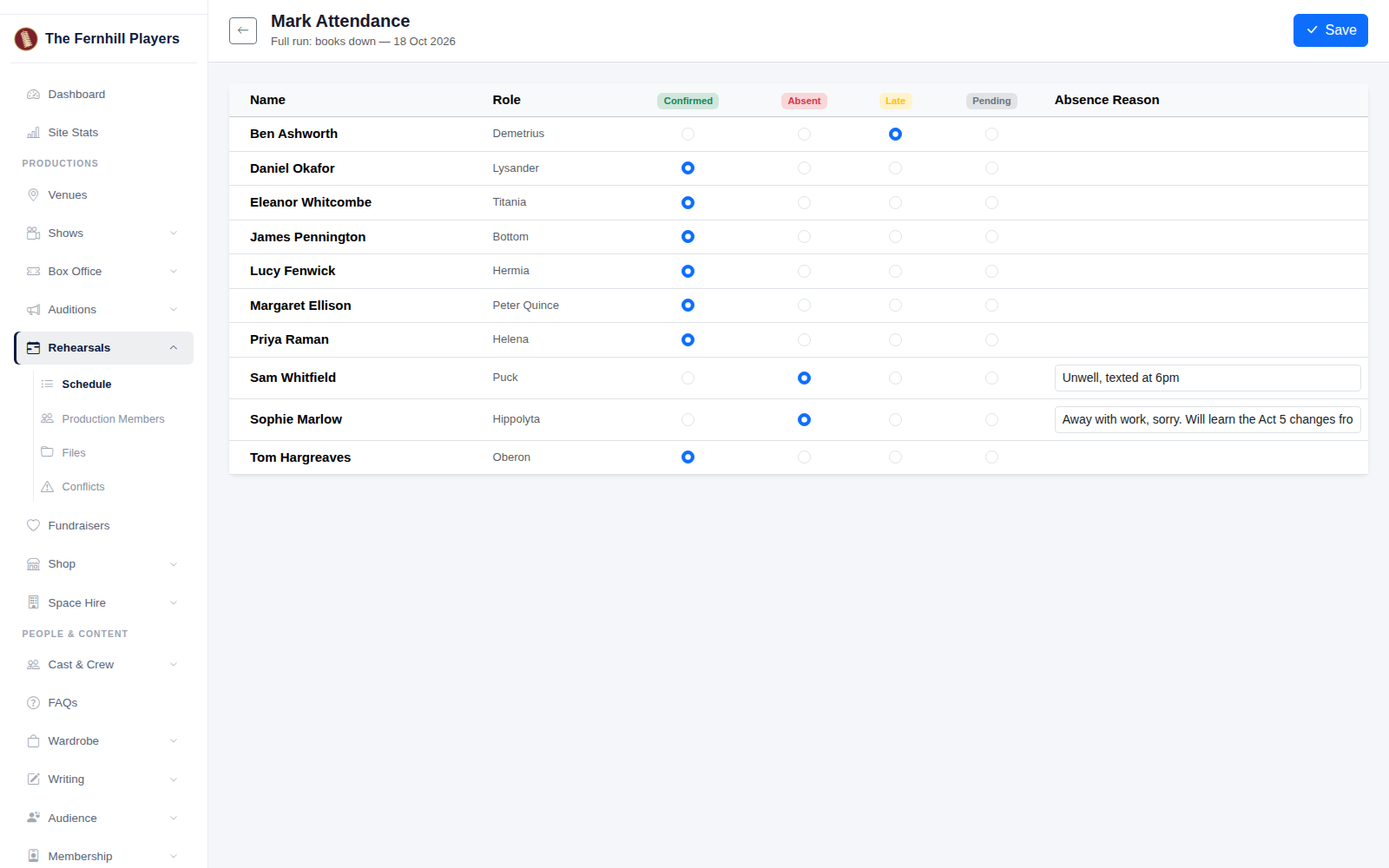Screen dimensions: 1389x868
Task: Open Production Members submenu item
Action: point(114,419)
